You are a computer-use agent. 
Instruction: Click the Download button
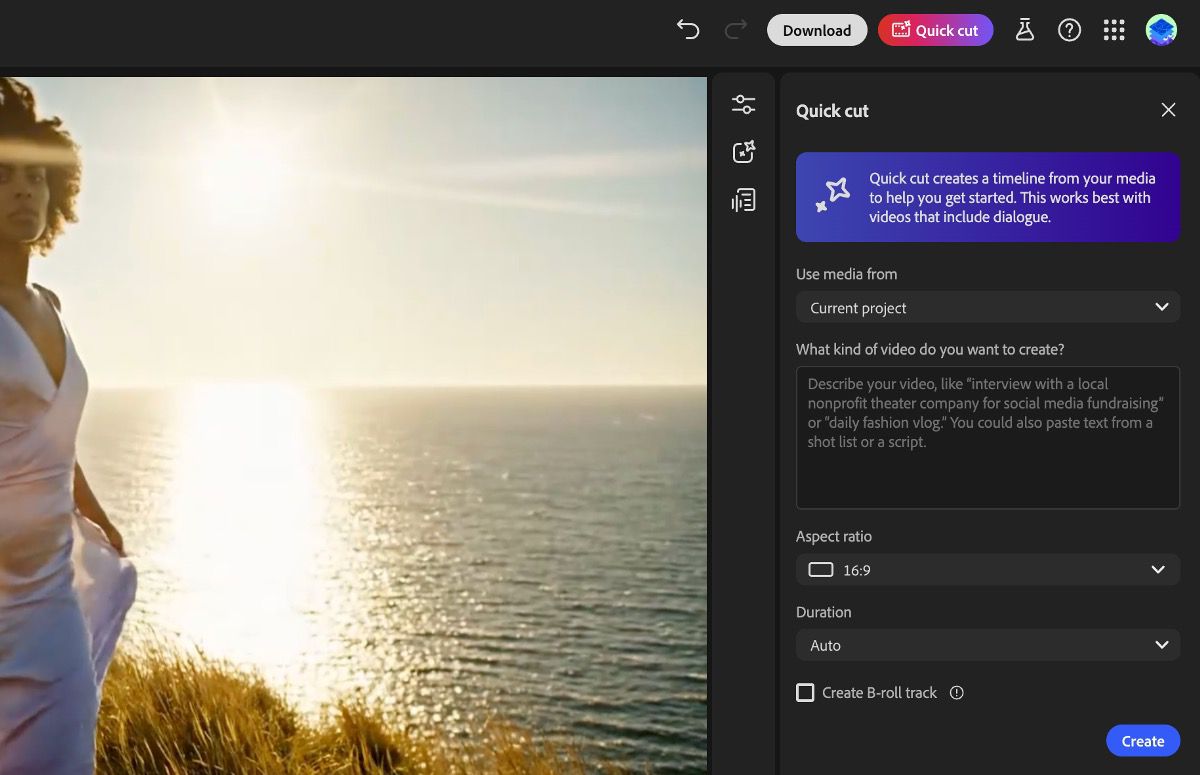(816, 30)
